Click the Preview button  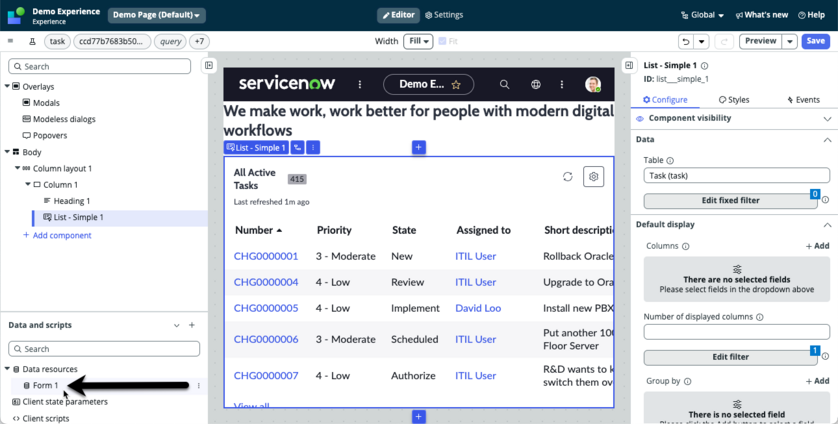click(761, 41)
